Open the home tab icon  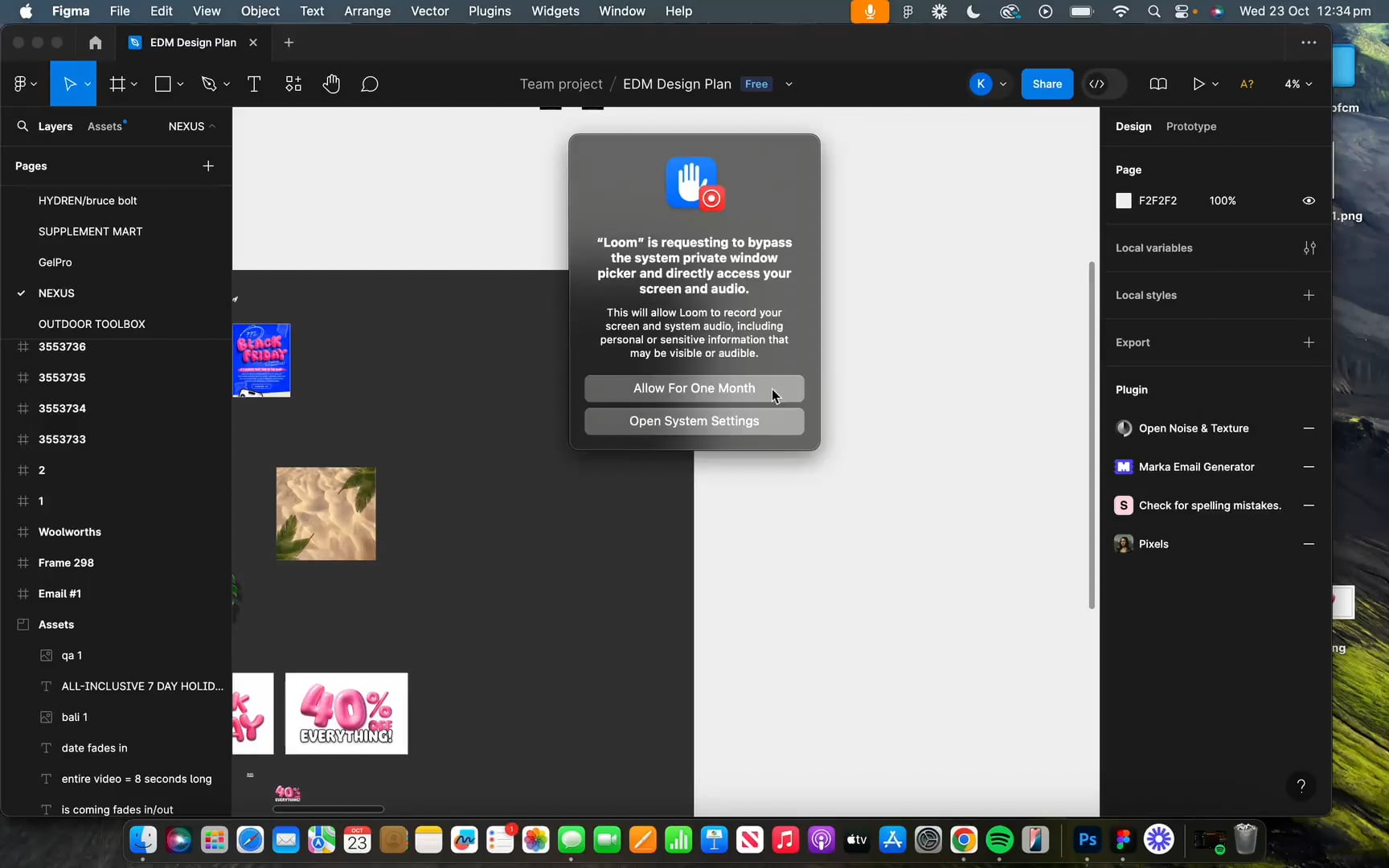(x=95, y=43)
